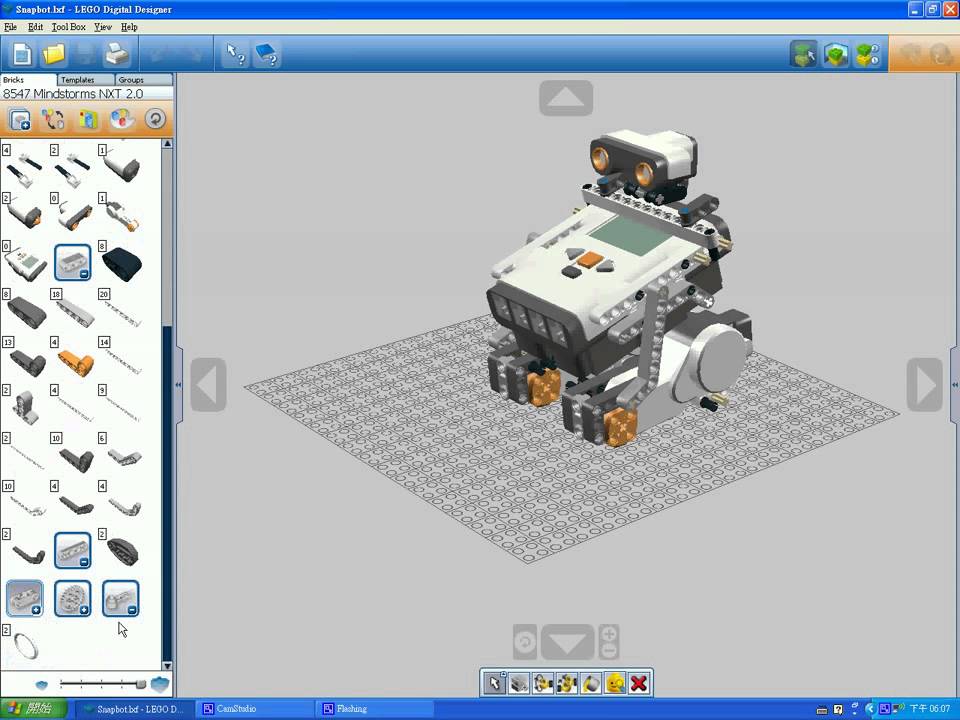960x720 pixels.
Task: Select the Bricks tab
Action: click(x=28, y=80)
